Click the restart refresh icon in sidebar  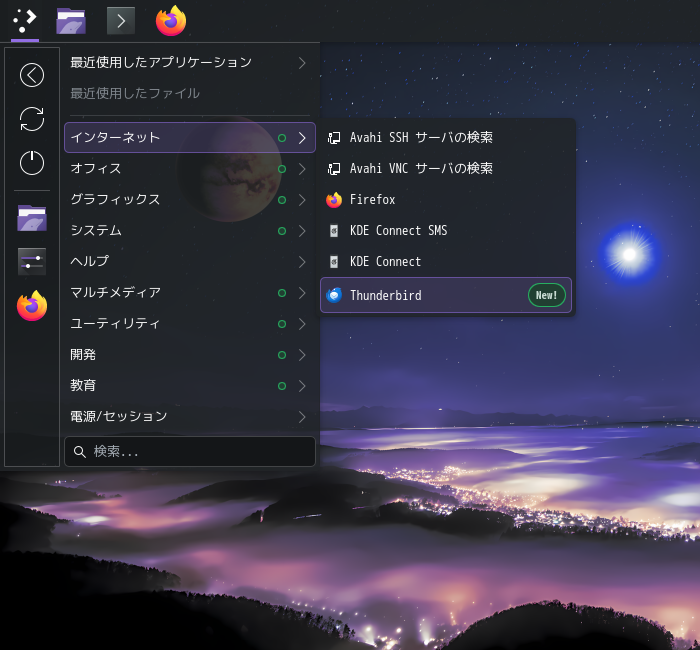(x=32, y=119)
